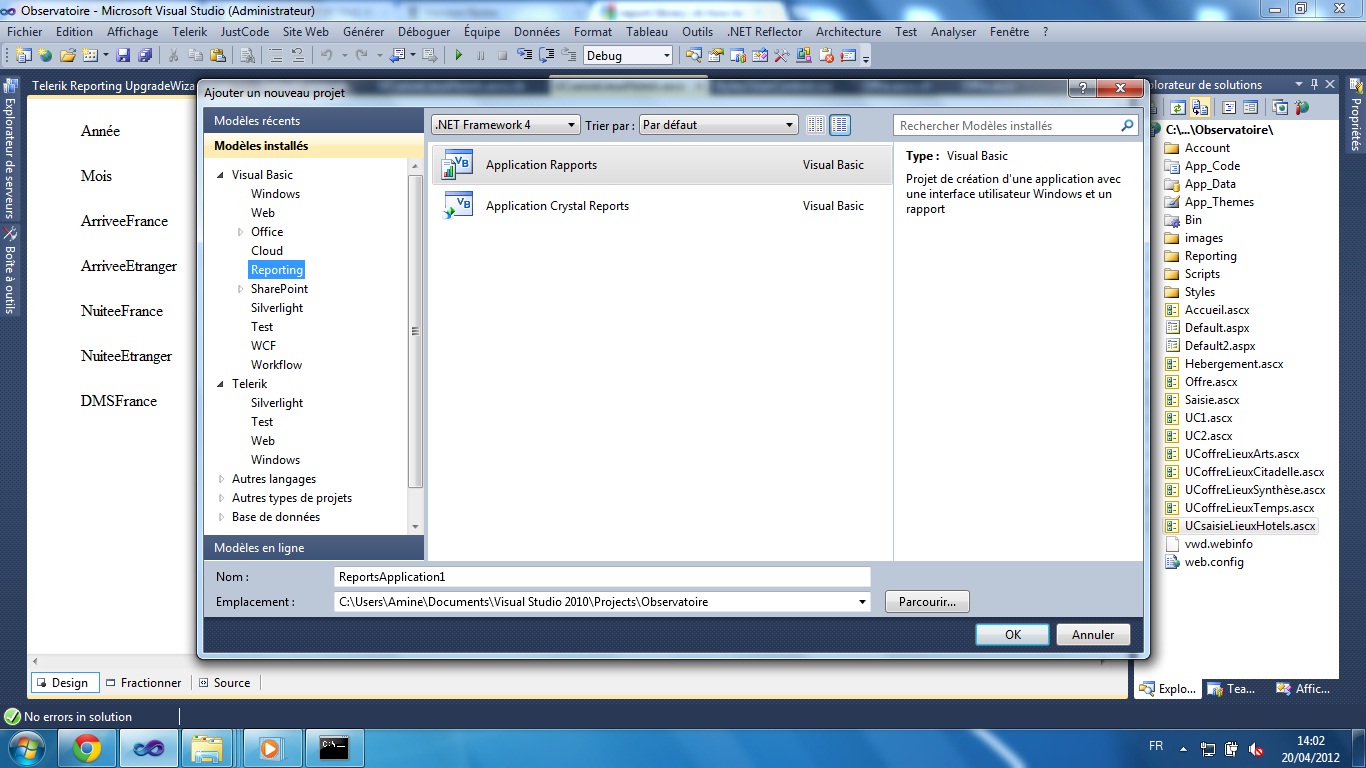Expand the 'Autres types de projets' node
Screen dimensions: 1366x768
221,498
